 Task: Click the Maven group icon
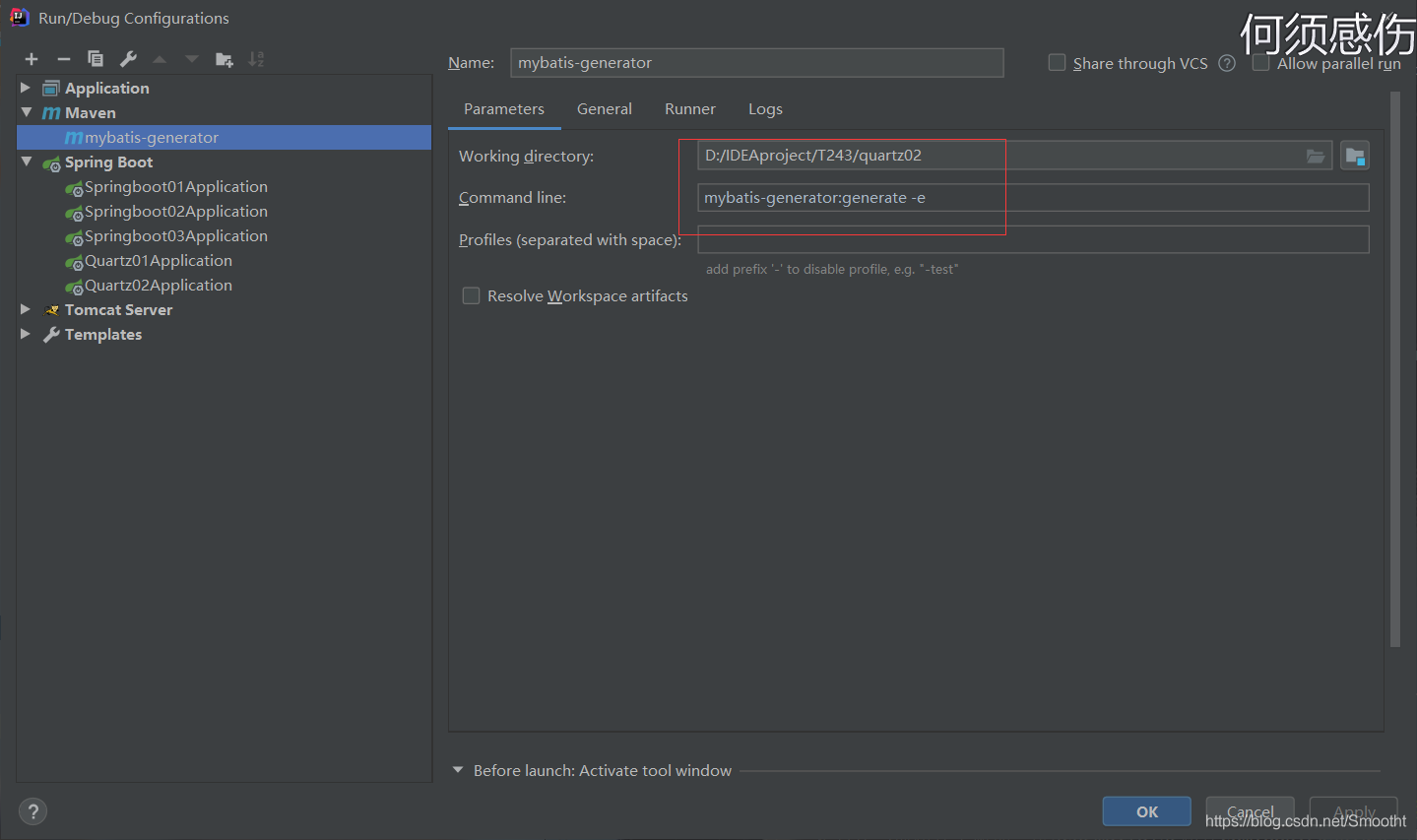[51, 113]
